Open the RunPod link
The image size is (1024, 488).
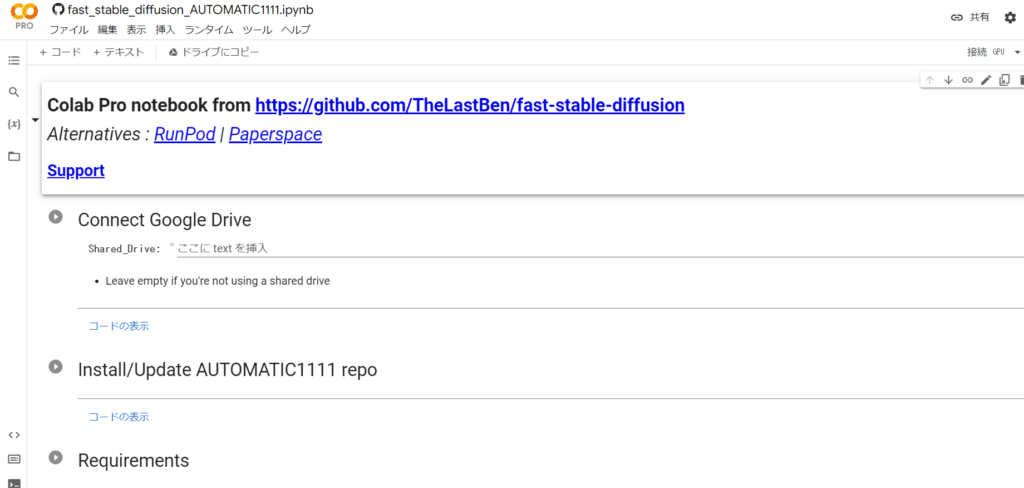184,134
